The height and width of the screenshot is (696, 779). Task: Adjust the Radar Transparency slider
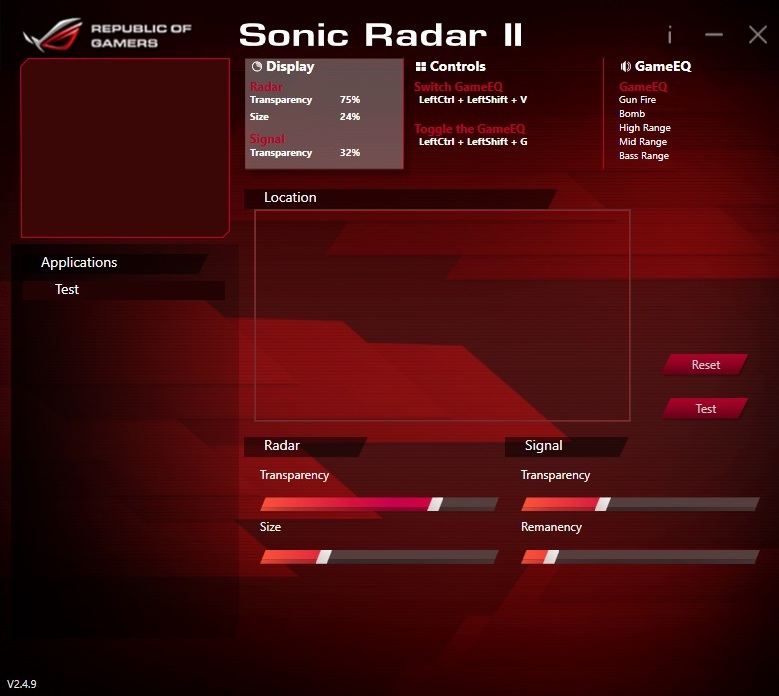[x=379, y=504]
